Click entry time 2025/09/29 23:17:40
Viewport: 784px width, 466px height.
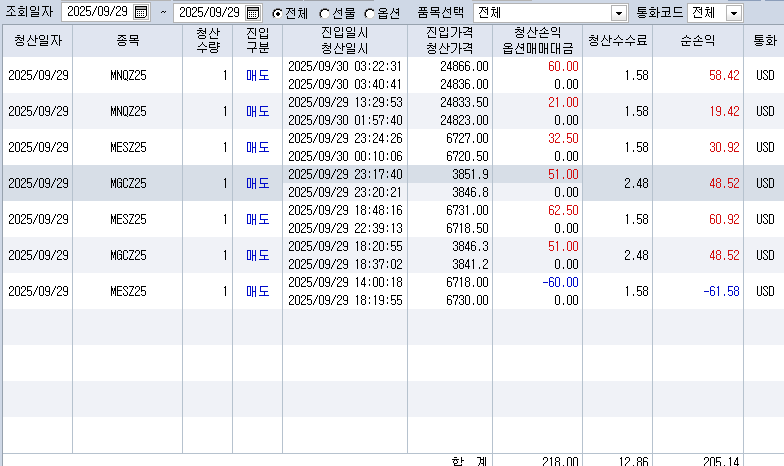(345, 174)
